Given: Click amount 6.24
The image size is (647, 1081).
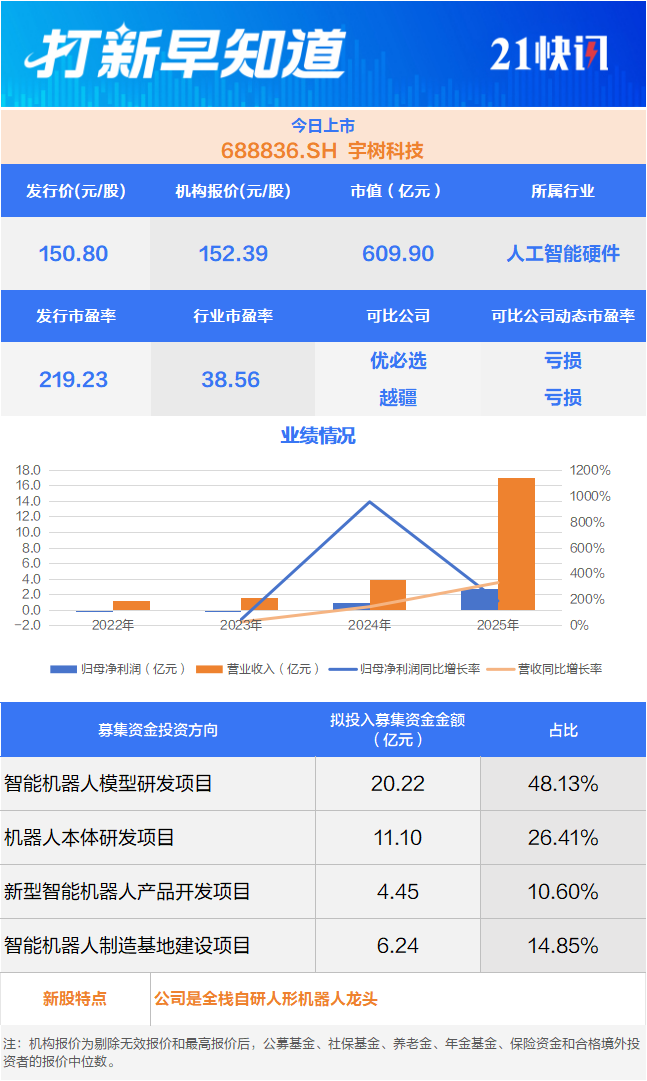Looking at the screenshot, I should point(398,945).
